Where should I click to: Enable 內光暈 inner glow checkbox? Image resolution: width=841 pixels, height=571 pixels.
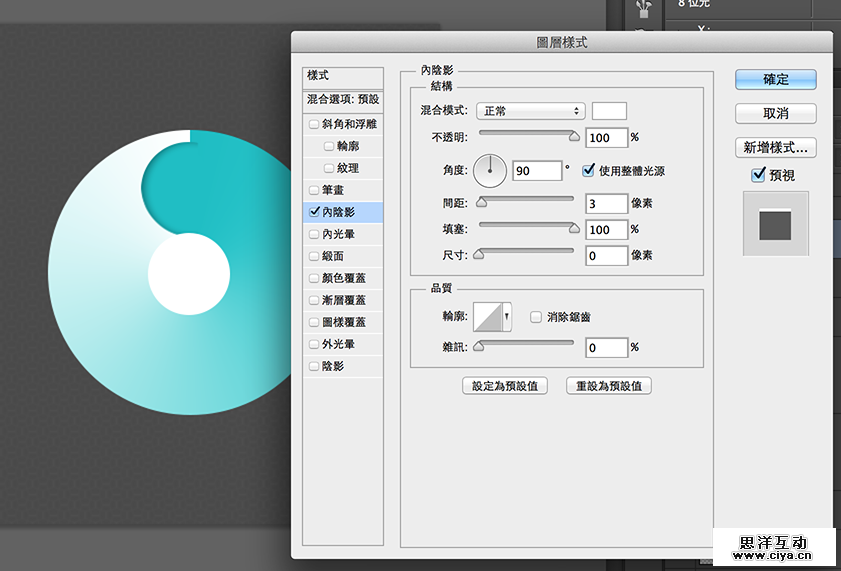point(314,234)
